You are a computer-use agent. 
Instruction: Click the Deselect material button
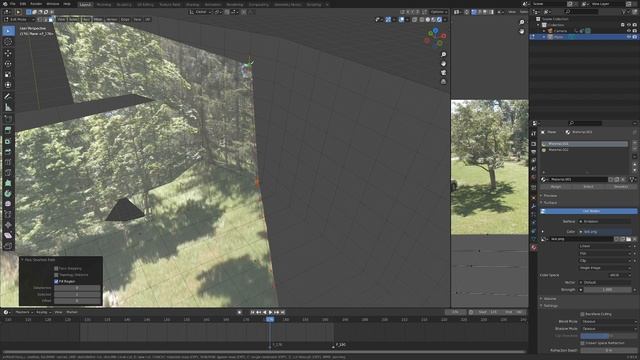click(x=621, y=187)
